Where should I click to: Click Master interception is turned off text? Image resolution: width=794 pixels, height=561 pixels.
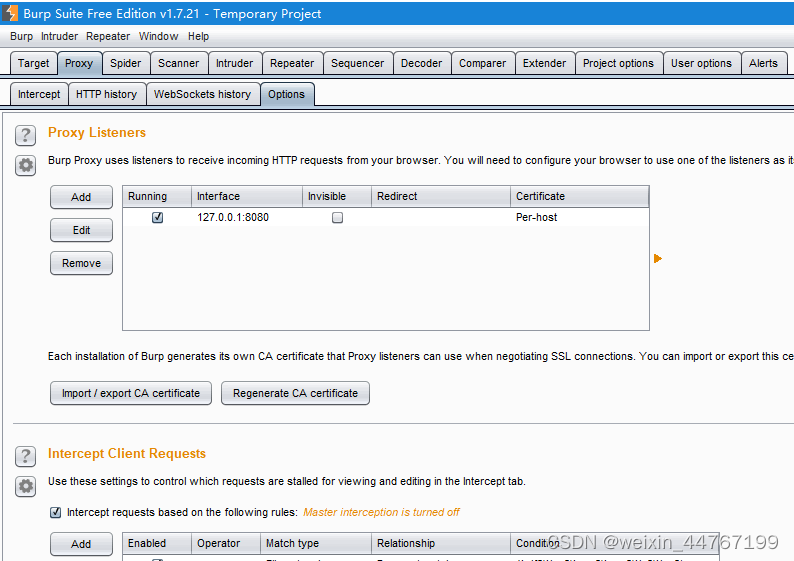click(x=381, y=512)
